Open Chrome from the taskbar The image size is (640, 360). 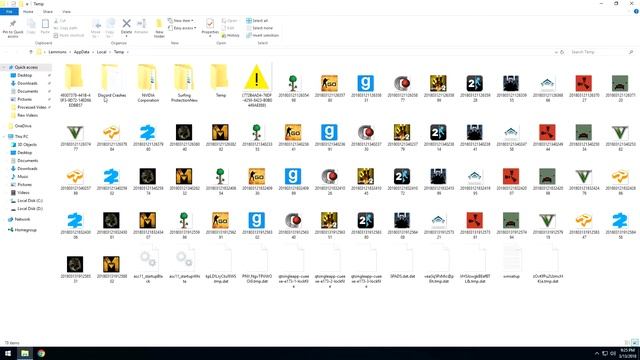pyautogui.click(x=41, y=353)
